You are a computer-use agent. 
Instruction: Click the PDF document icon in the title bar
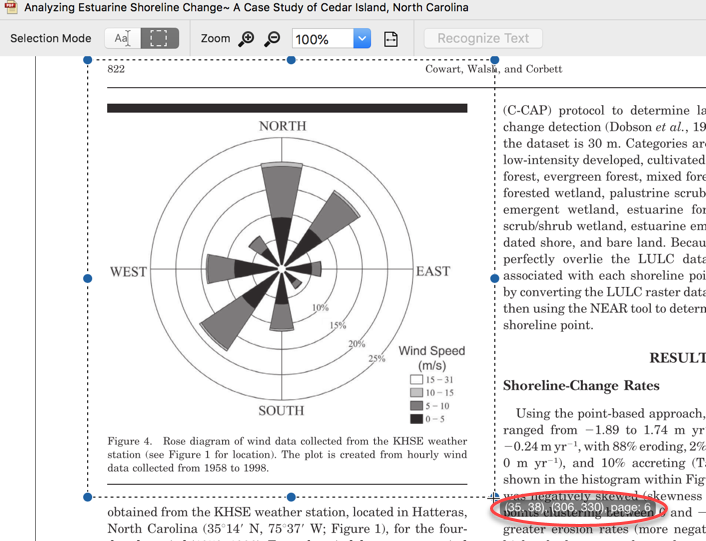(x=11, y=7)
